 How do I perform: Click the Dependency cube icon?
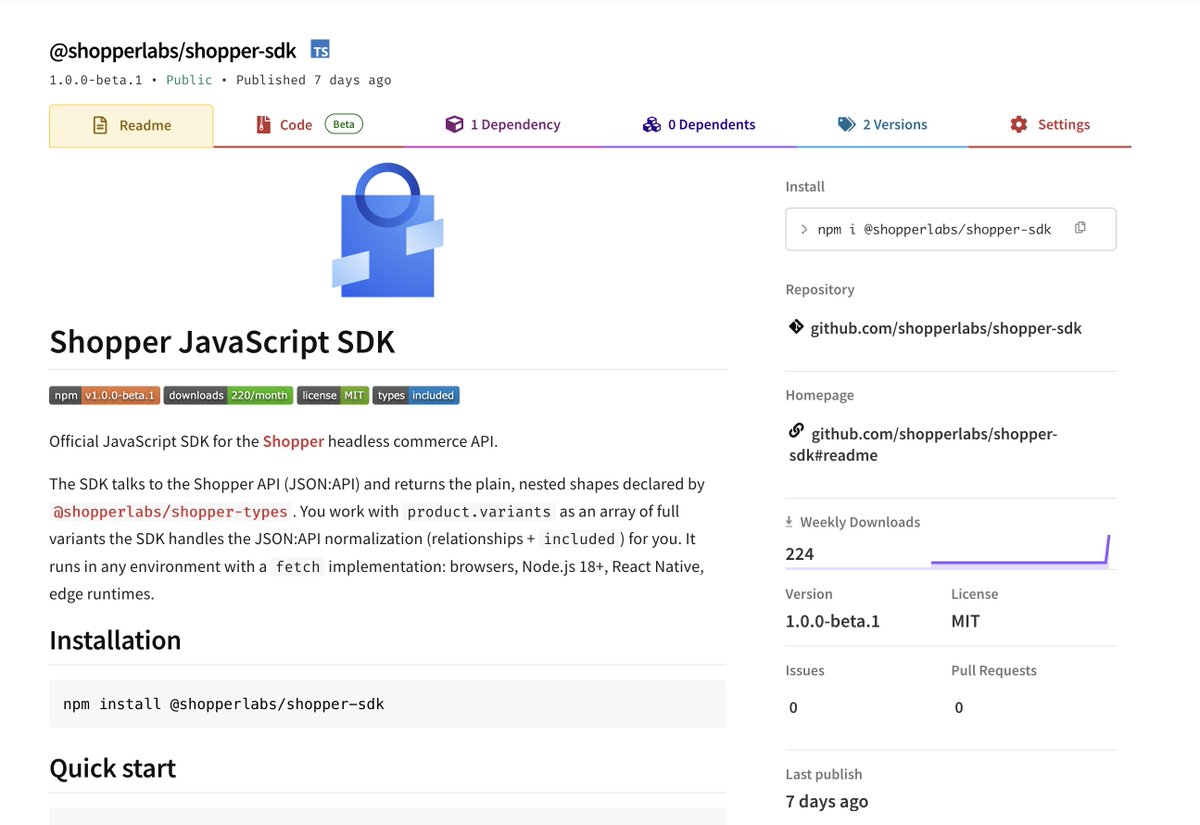coord(454,124)
